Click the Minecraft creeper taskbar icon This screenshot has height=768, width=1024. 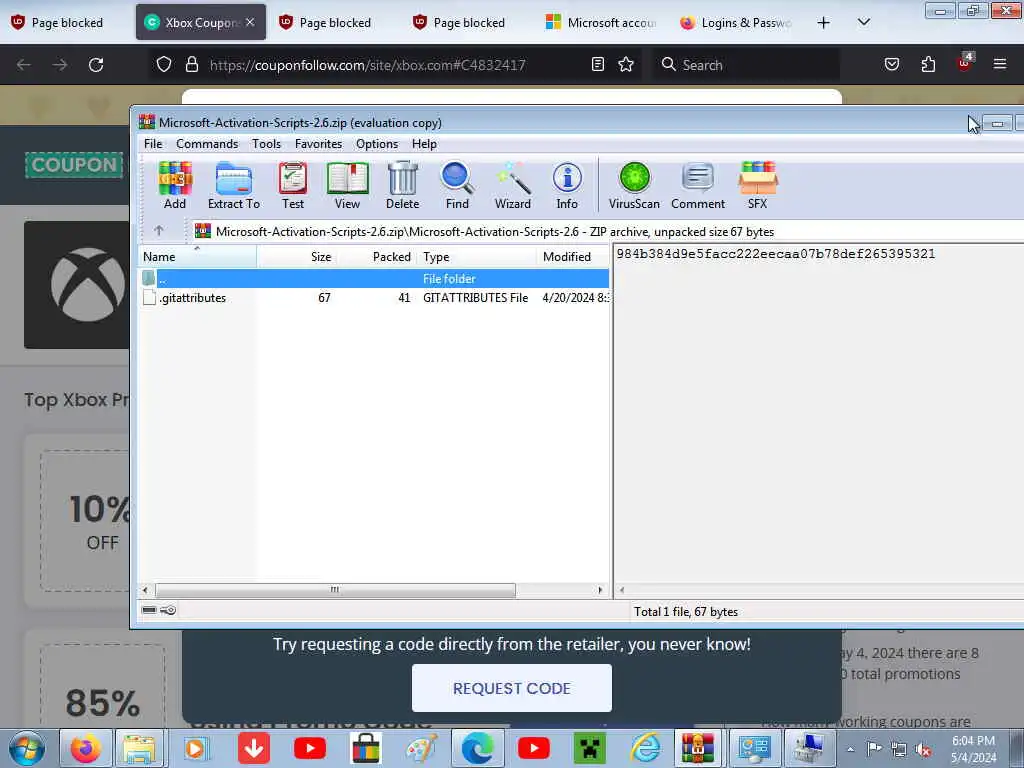(x=589, y=748)
